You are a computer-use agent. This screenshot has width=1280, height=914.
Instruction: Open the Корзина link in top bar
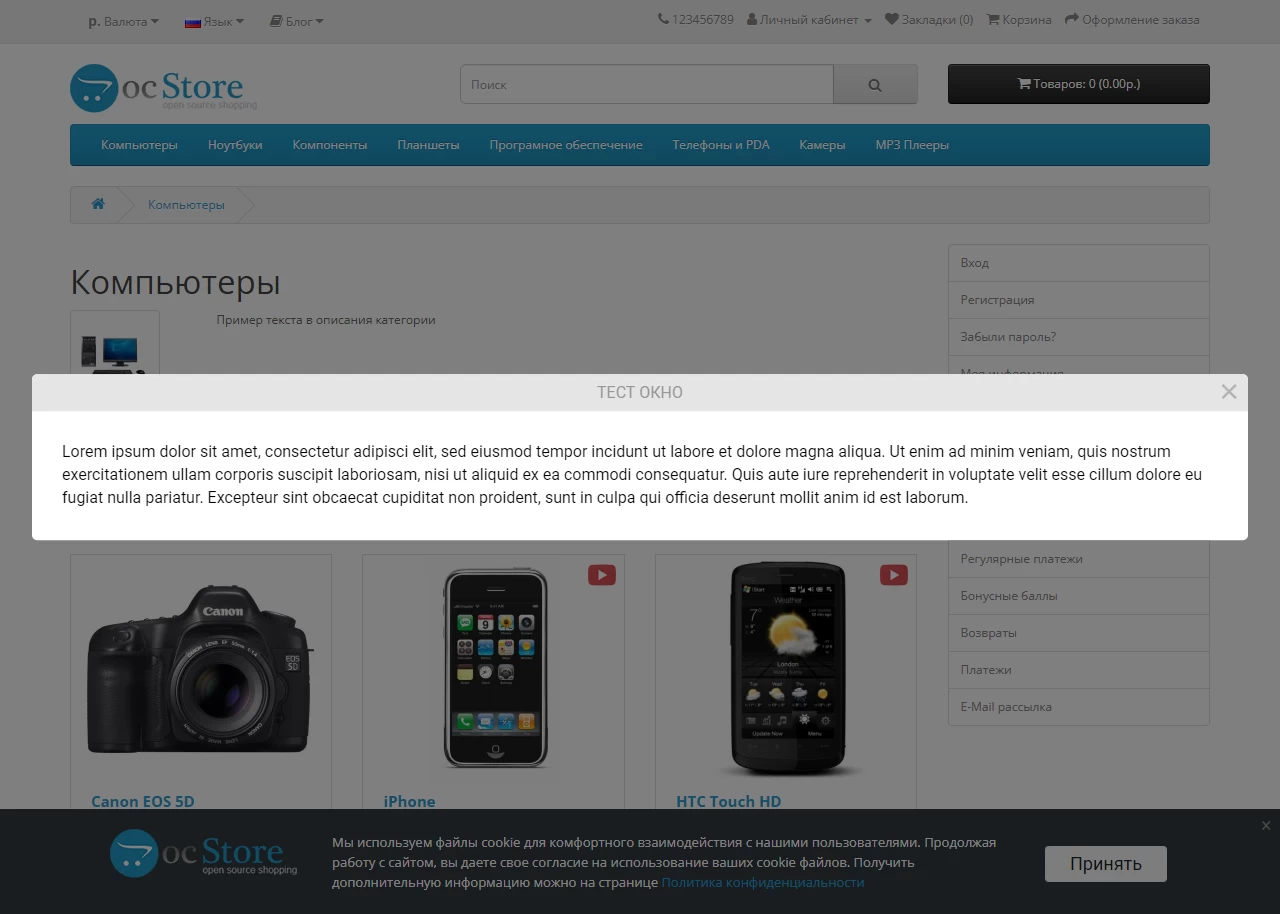tap(1019, 20)
